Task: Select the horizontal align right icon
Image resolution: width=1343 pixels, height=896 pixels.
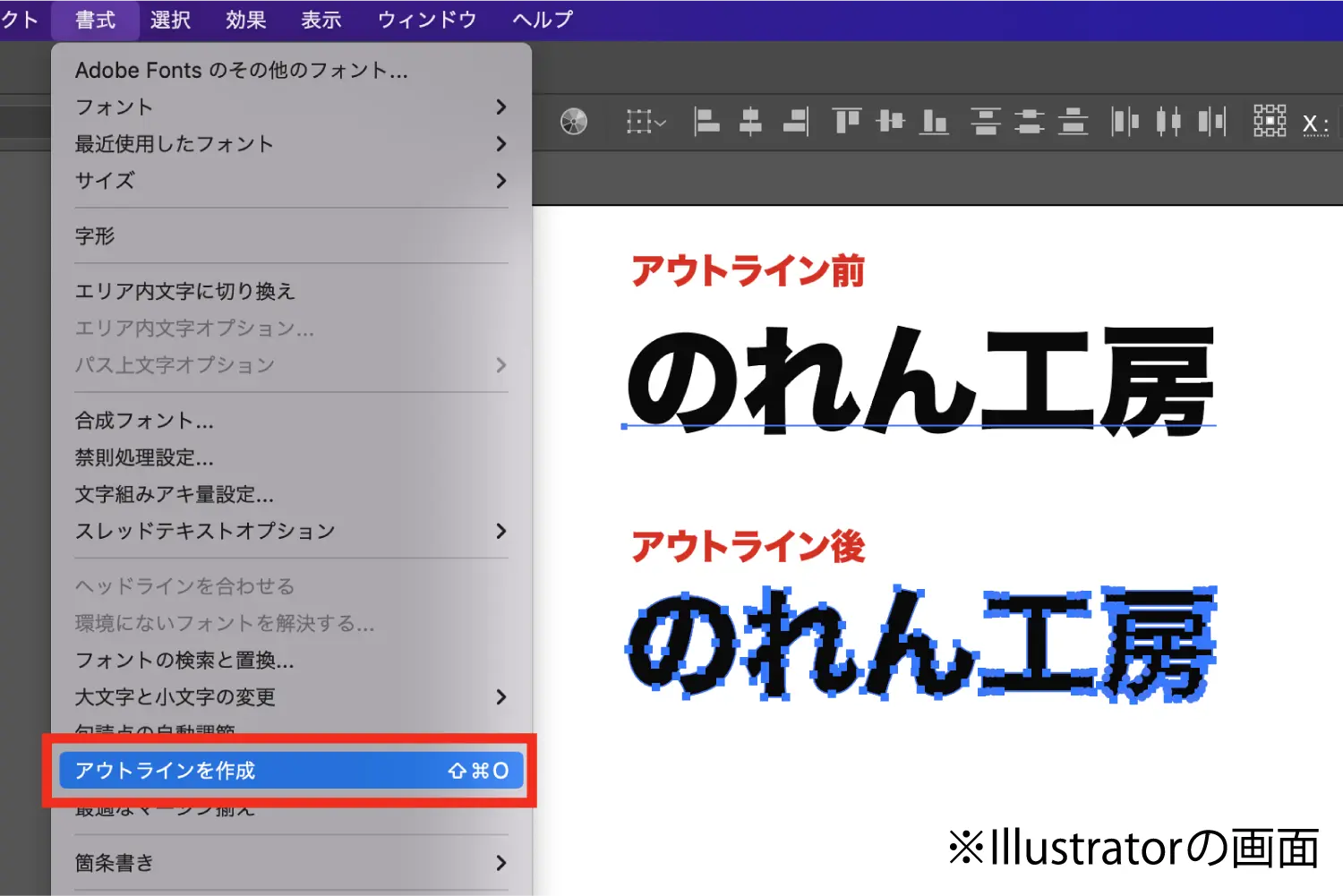Action: pos(794,122)
